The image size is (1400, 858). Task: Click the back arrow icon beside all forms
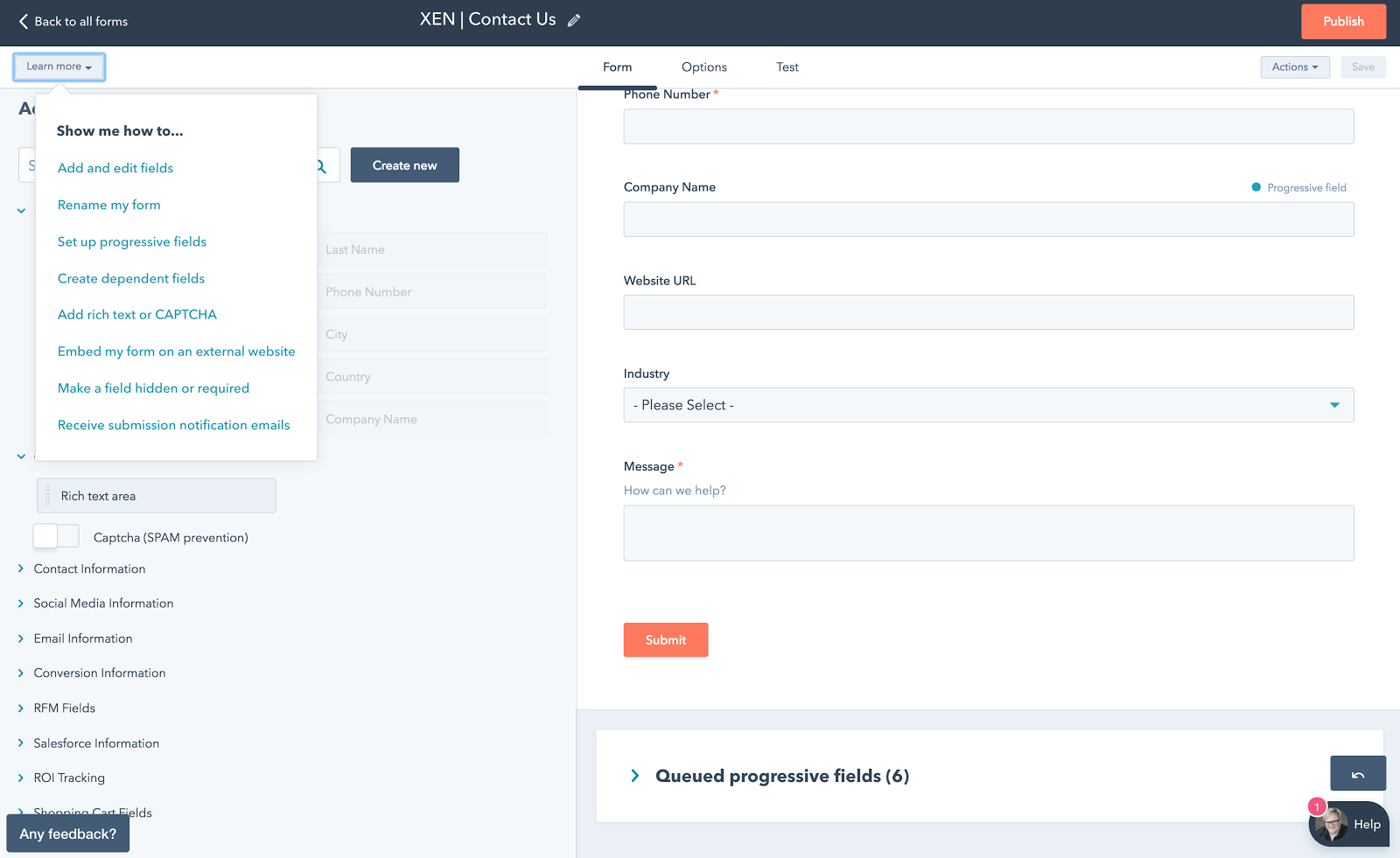point(24,21)
